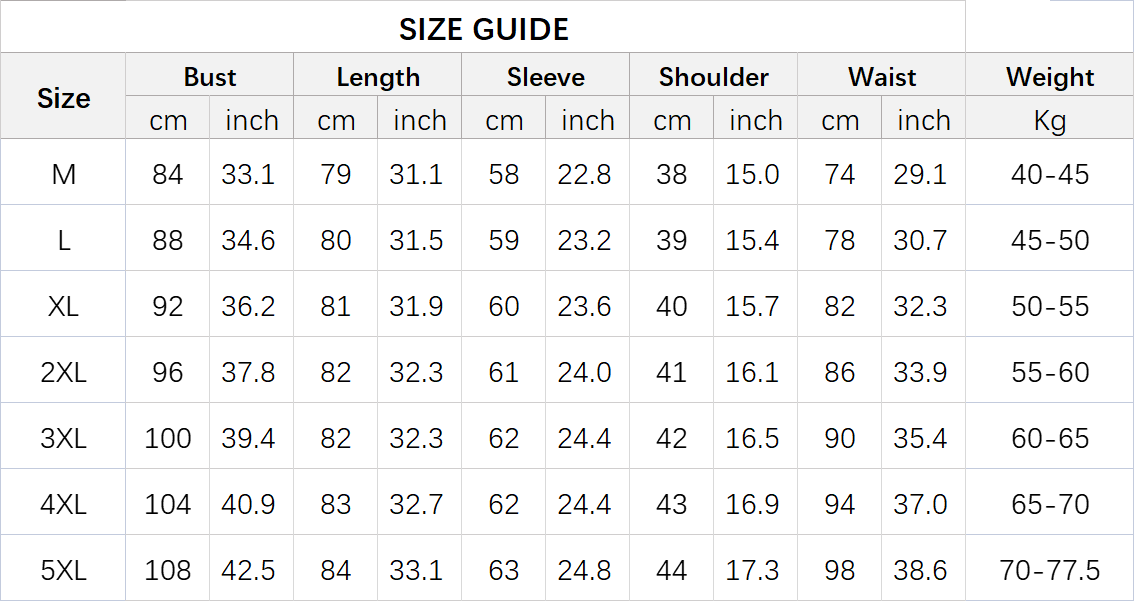Click the SIZE GUIDE title
This screenshot has height=601, width=1134.
point(484,29)
